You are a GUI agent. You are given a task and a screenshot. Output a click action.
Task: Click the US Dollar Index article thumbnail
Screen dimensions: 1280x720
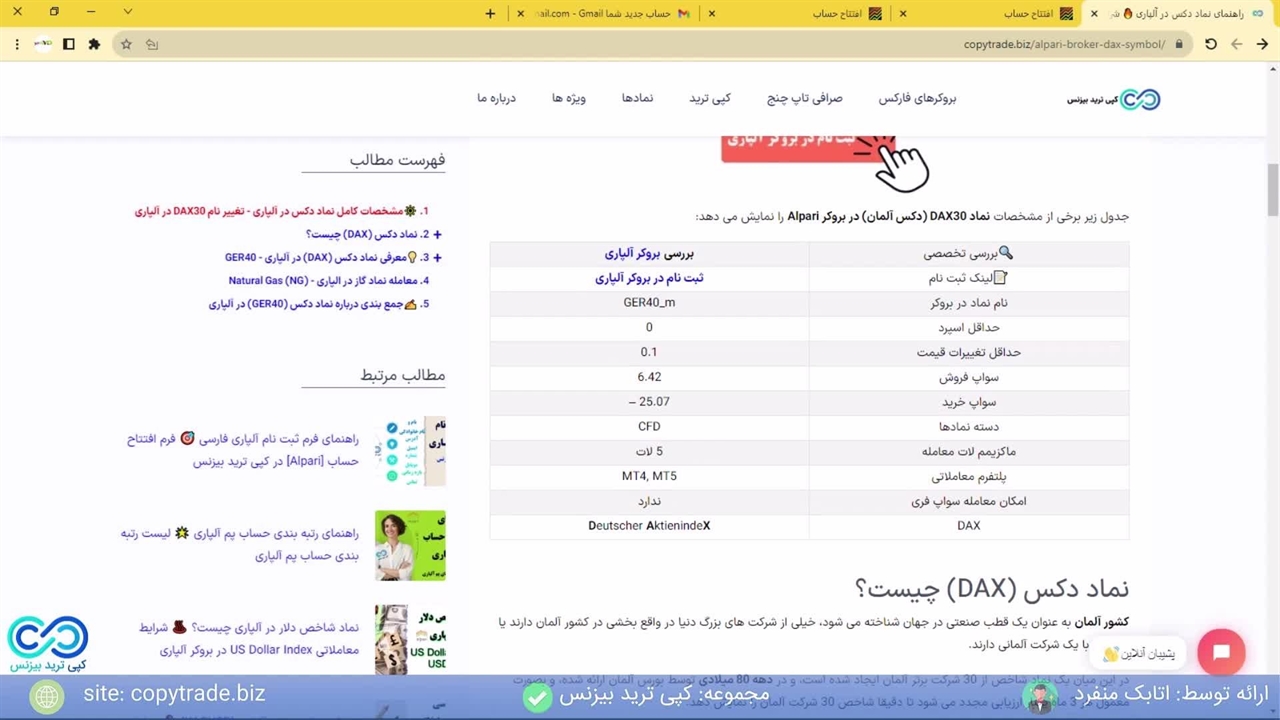point(410,639)
